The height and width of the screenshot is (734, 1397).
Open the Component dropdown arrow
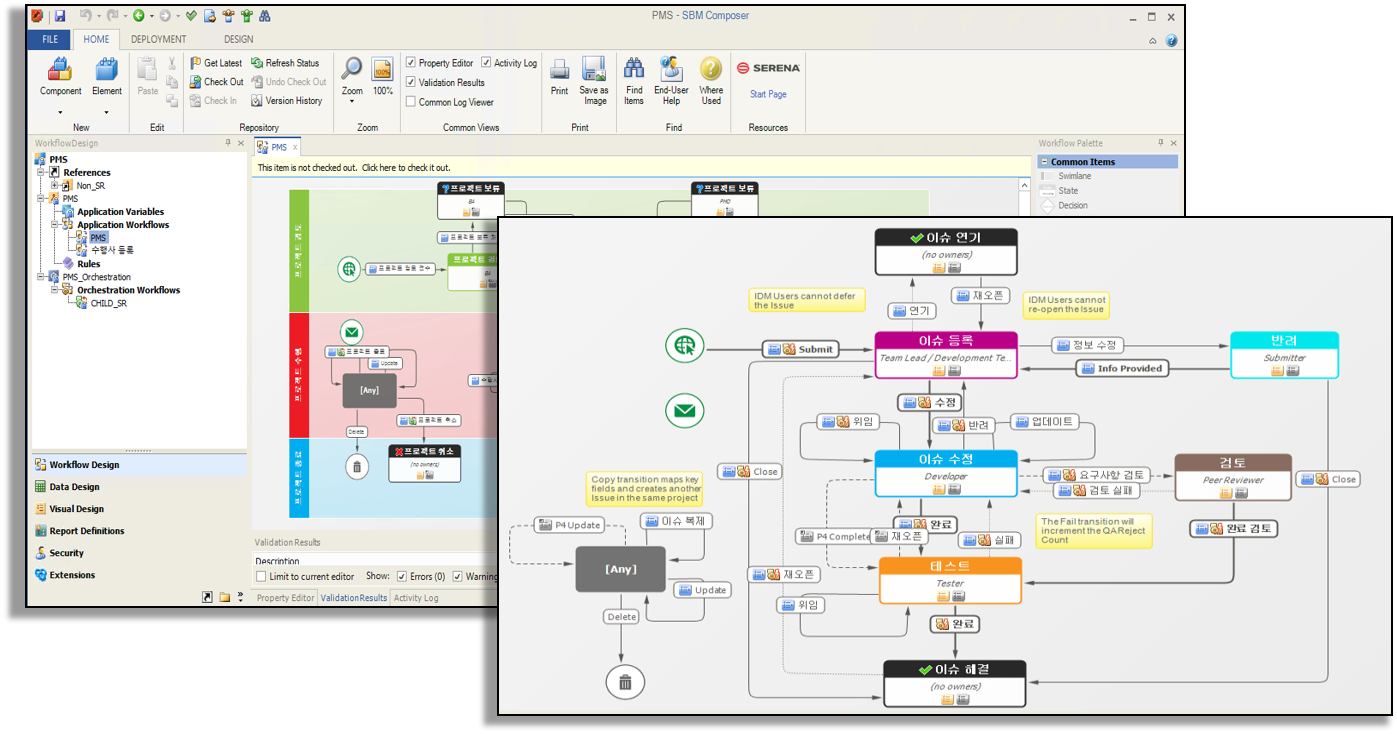pos(61,112)
